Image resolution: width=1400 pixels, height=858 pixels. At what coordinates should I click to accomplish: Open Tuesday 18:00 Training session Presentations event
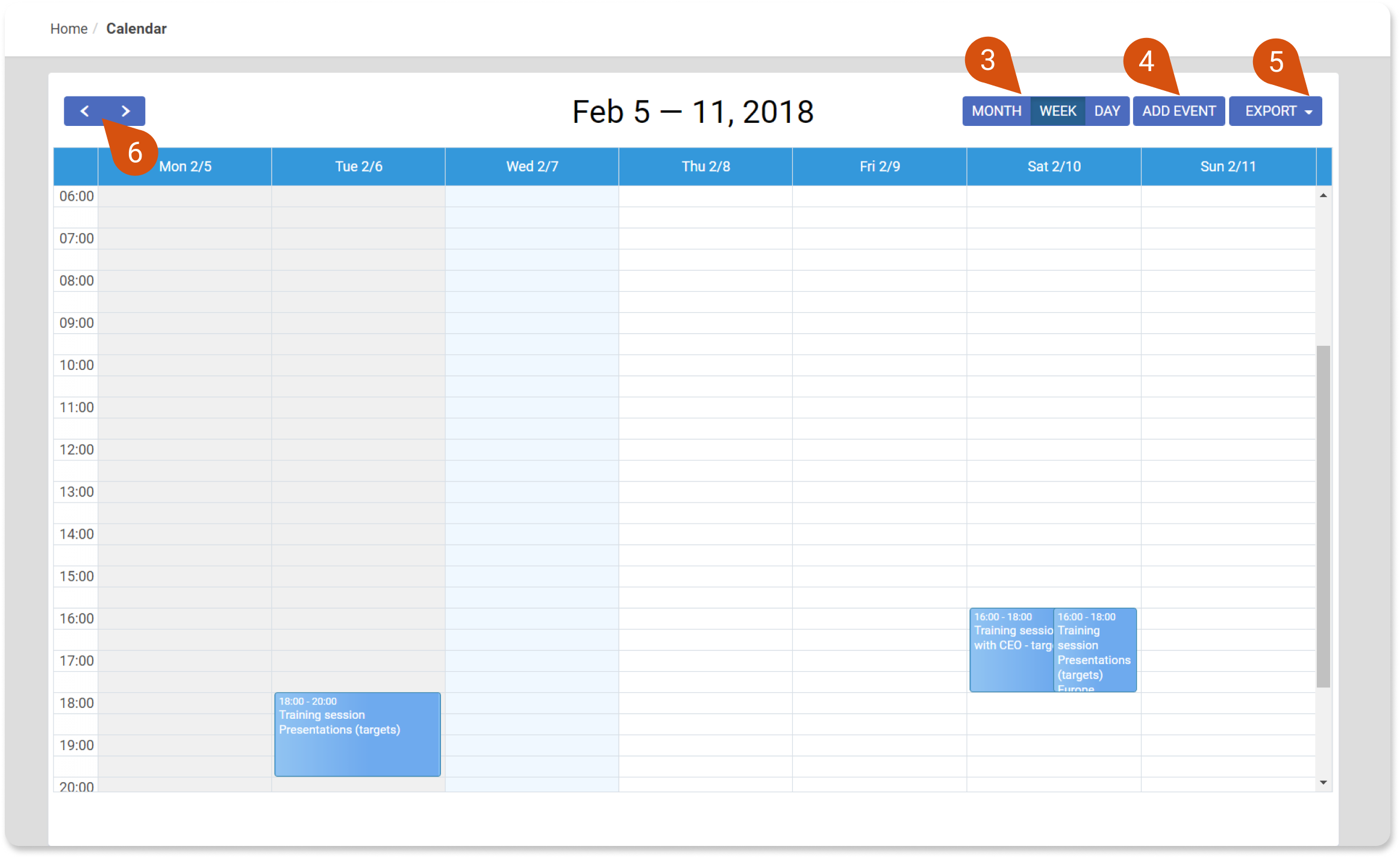(x=357, y=734)
